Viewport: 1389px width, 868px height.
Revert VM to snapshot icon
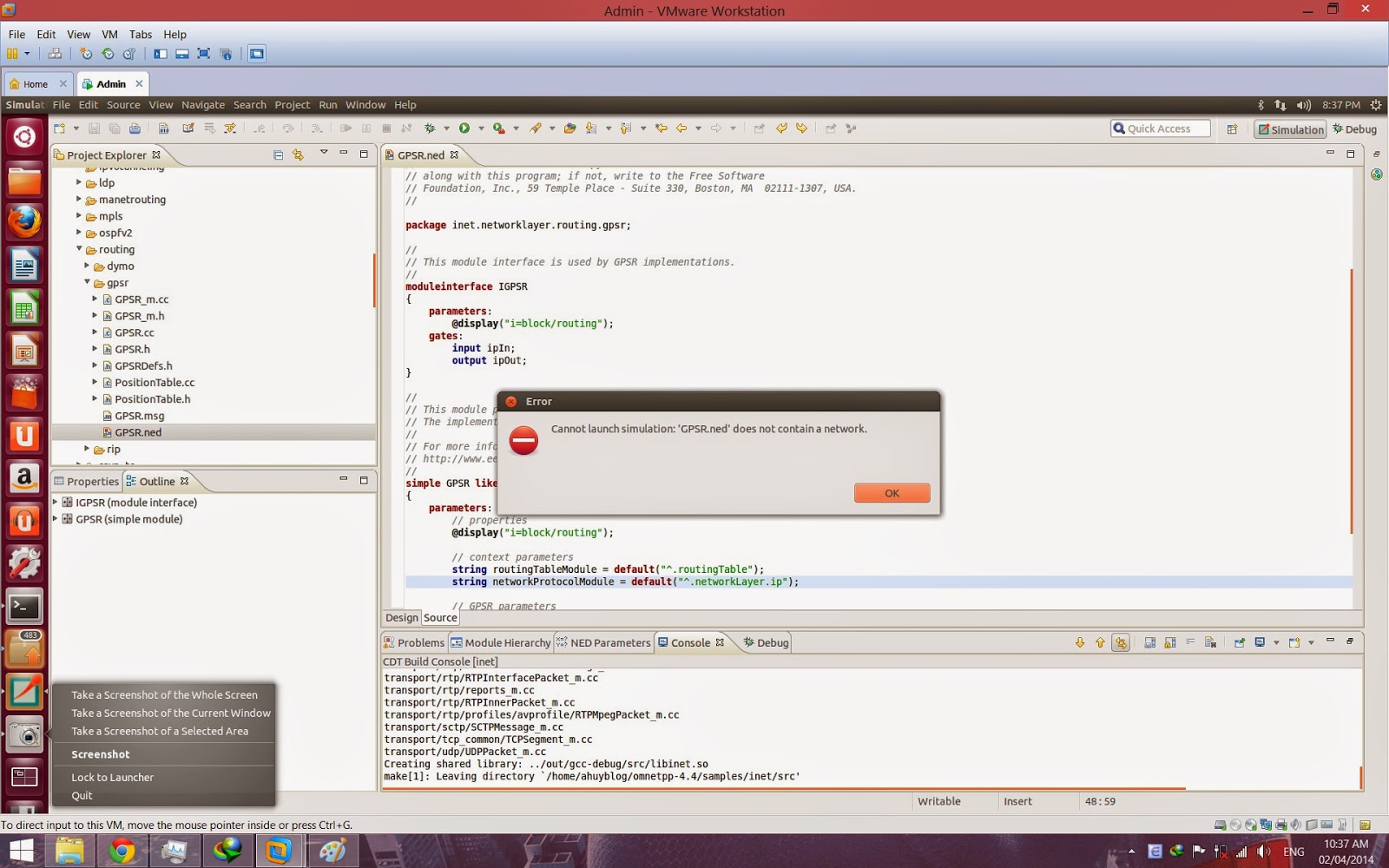click(x=108, y=54)
